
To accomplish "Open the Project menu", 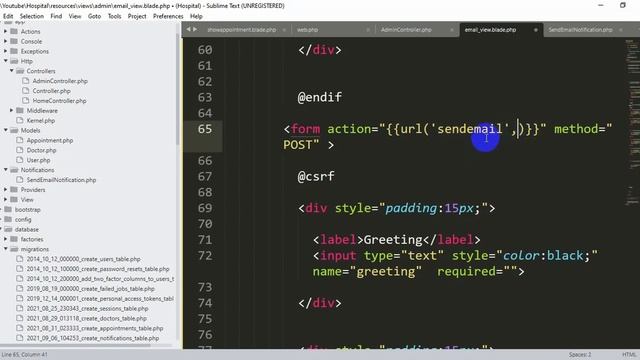I will click(x=137, y=16).
